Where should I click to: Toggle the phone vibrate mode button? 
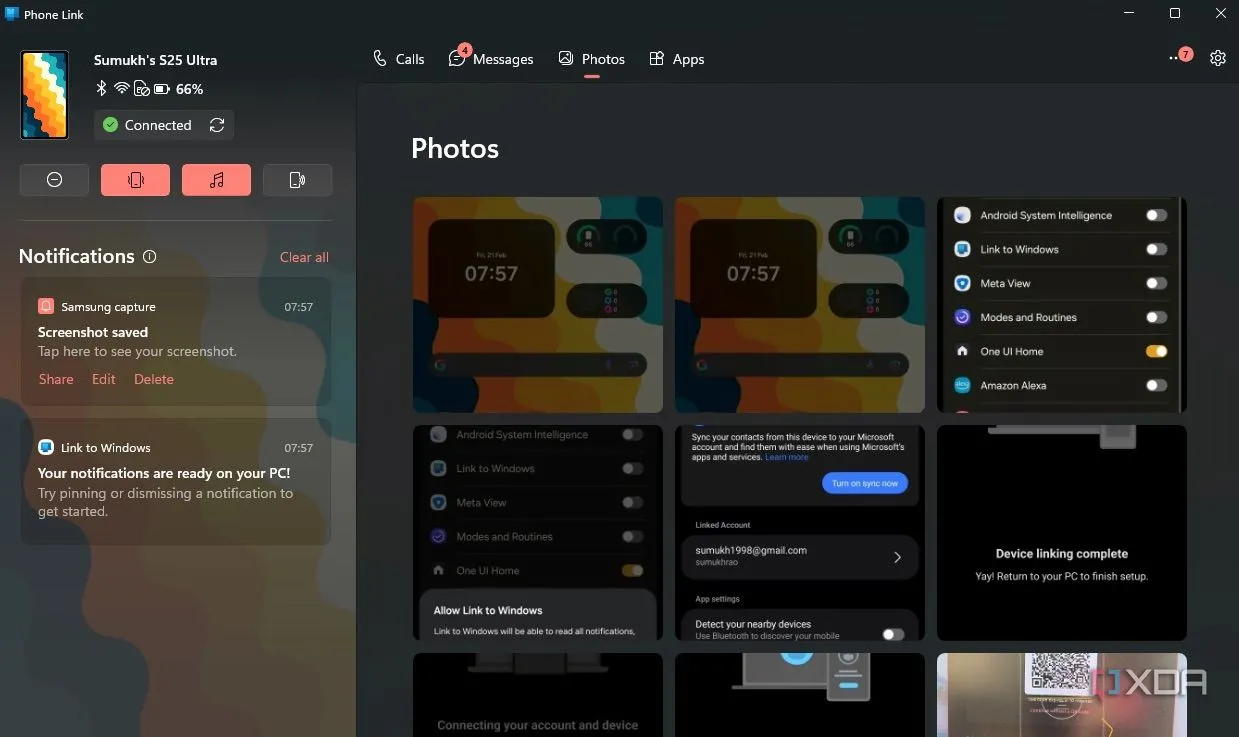tap(135, 180)
